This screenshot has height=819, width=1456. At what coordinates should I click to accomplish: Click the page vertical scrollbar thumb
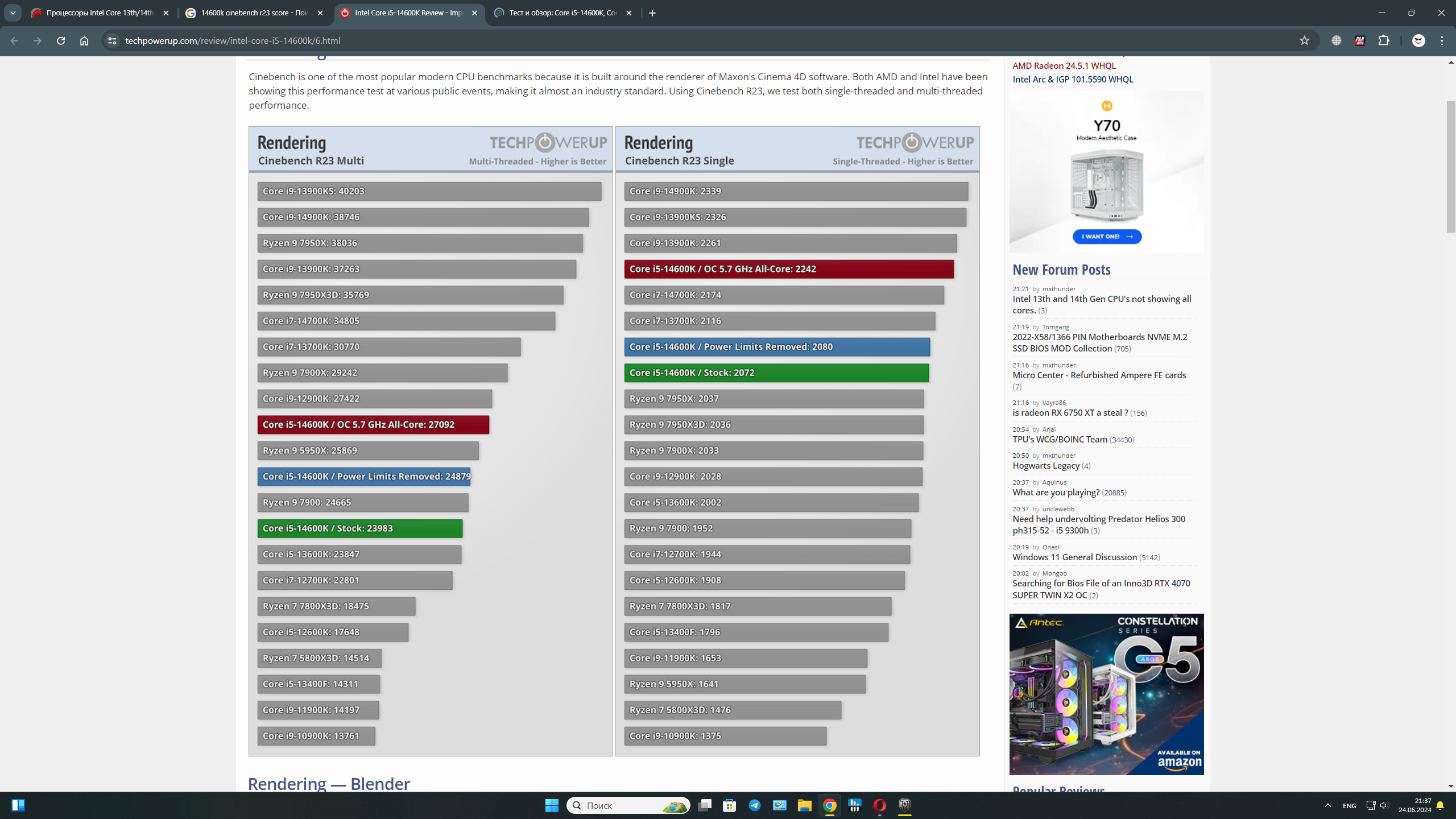click(x=1450, y=166)
